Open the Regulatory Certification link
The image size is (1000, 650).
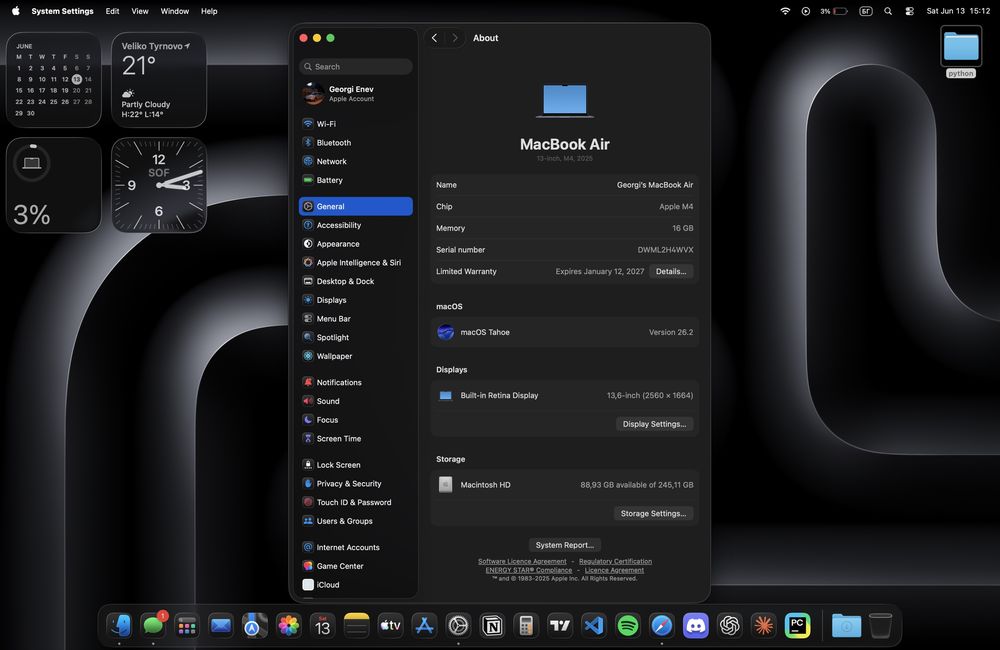615,561
